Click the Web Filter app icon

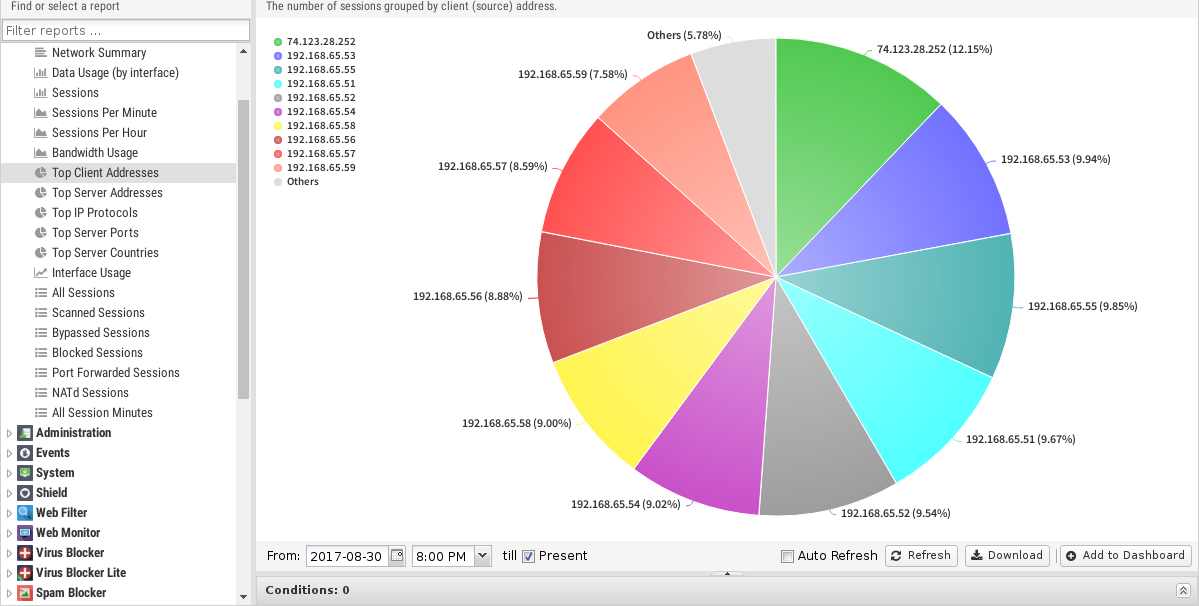25,513
